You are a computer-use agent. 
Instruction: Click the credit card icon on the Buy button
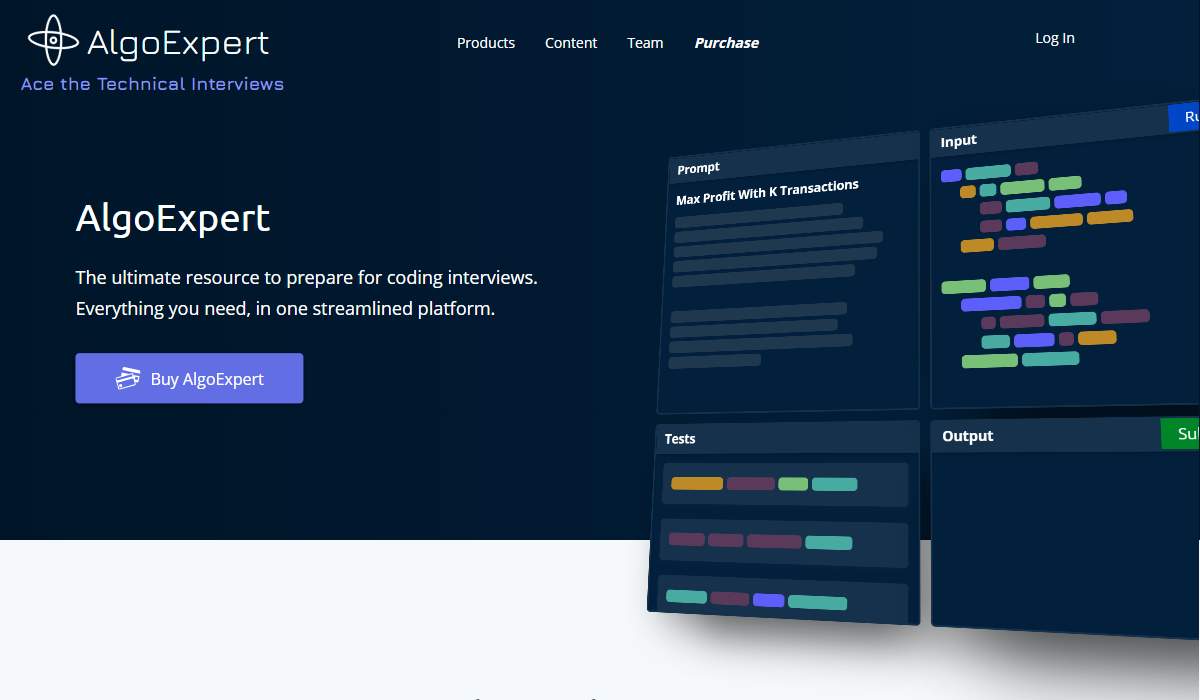[128, 378]
